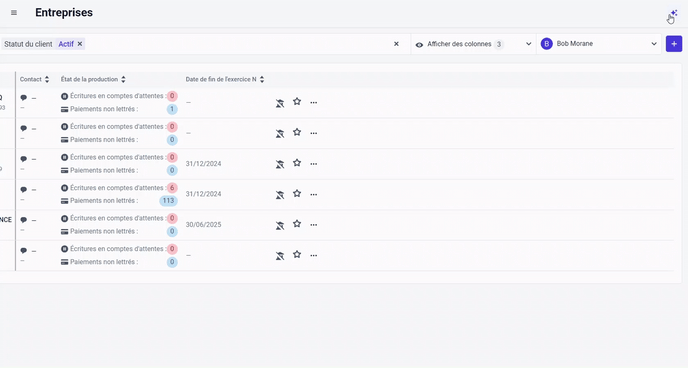Click the red badge showing 6

172,188
